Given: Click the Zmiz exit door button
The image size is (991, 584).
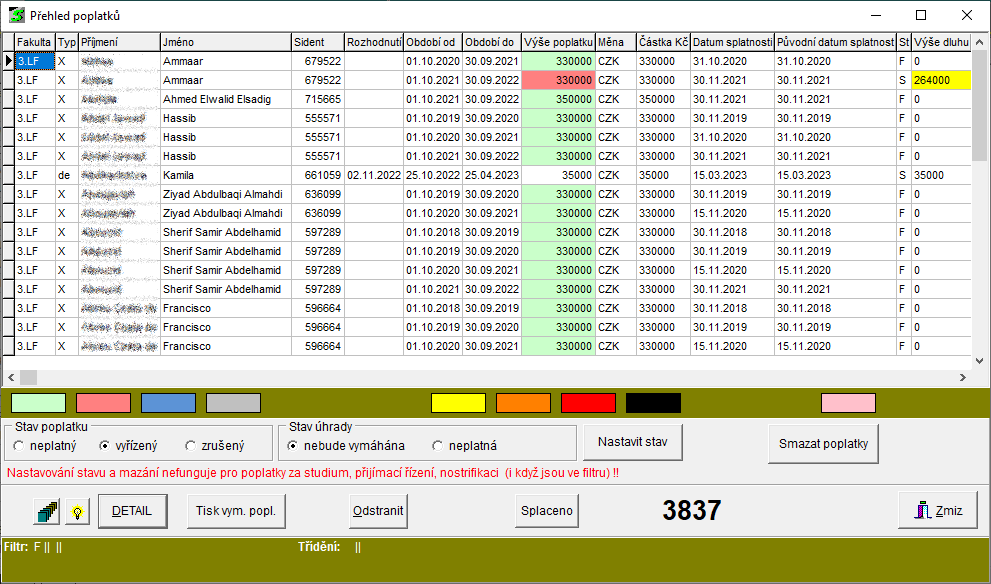Looking at the screenshot, I should [x=936, y=510].
